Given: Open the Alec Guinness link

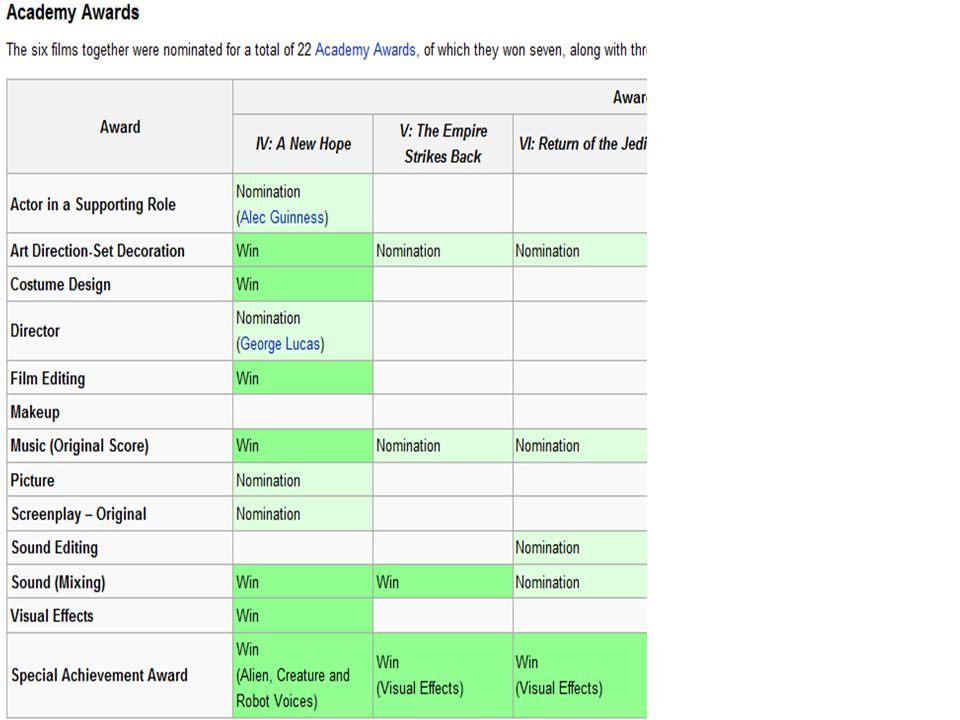Looking at the screenshot, I should [282, 217].
